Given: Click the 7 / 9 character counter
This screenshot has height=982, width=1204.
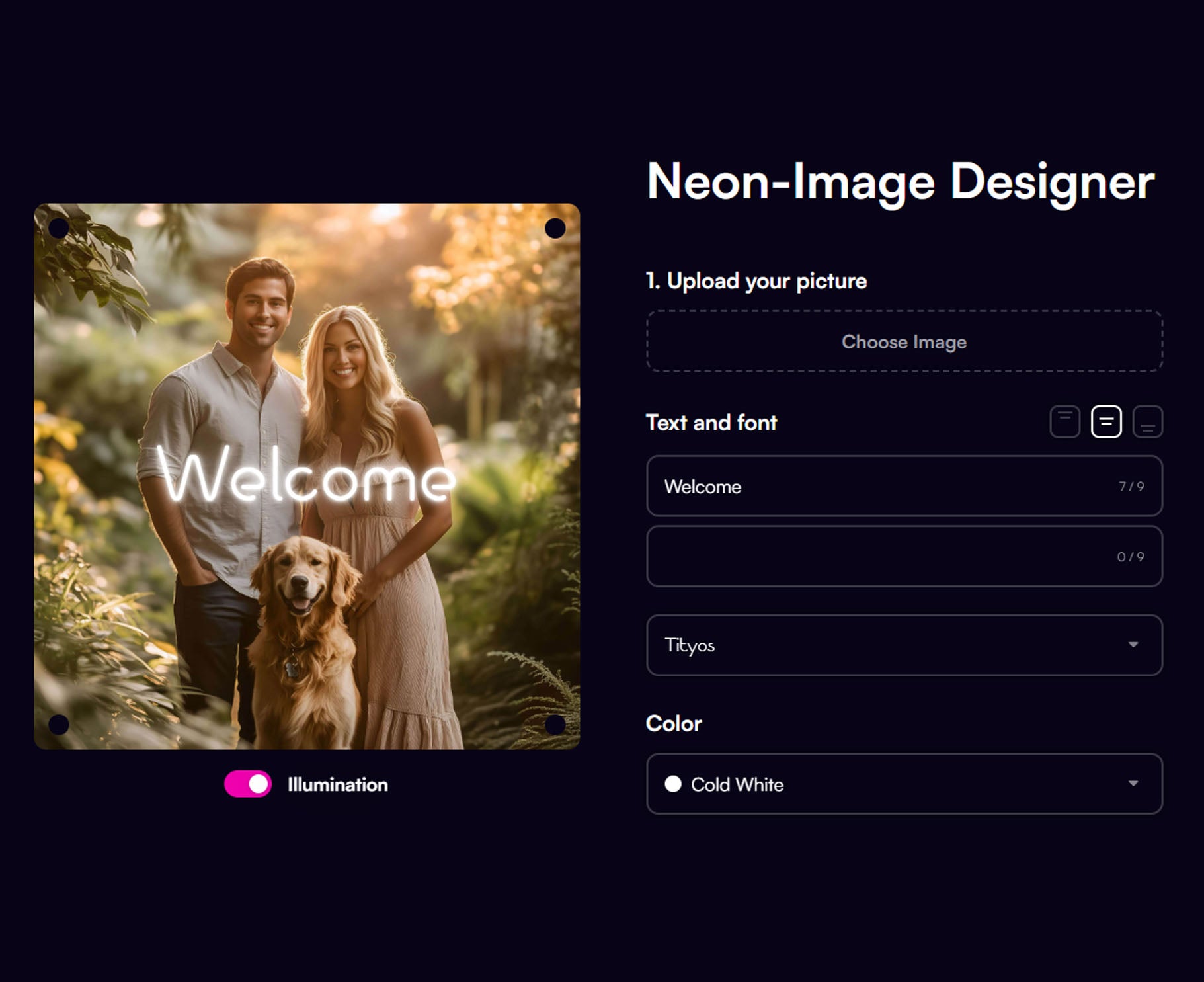Looking at the screenshot, I should pyautogui.click(x=1131, y=487).
